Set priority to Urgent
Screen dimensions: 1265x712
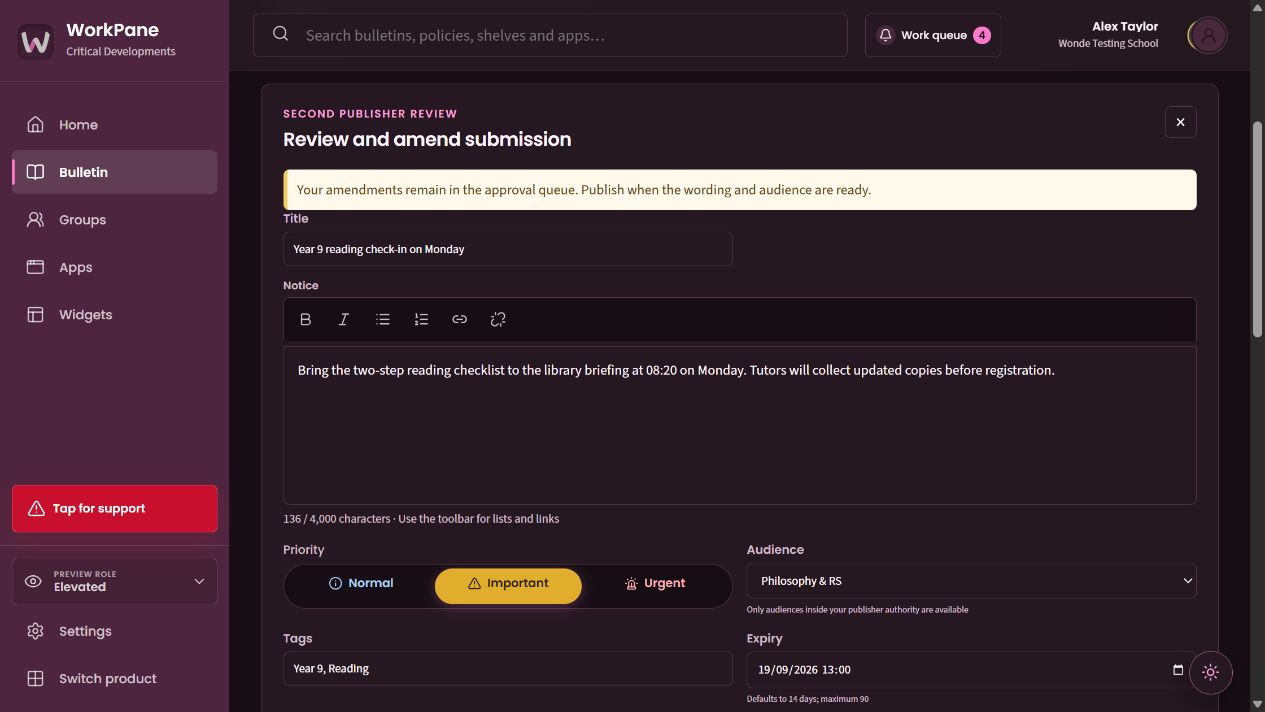[655, 584]
